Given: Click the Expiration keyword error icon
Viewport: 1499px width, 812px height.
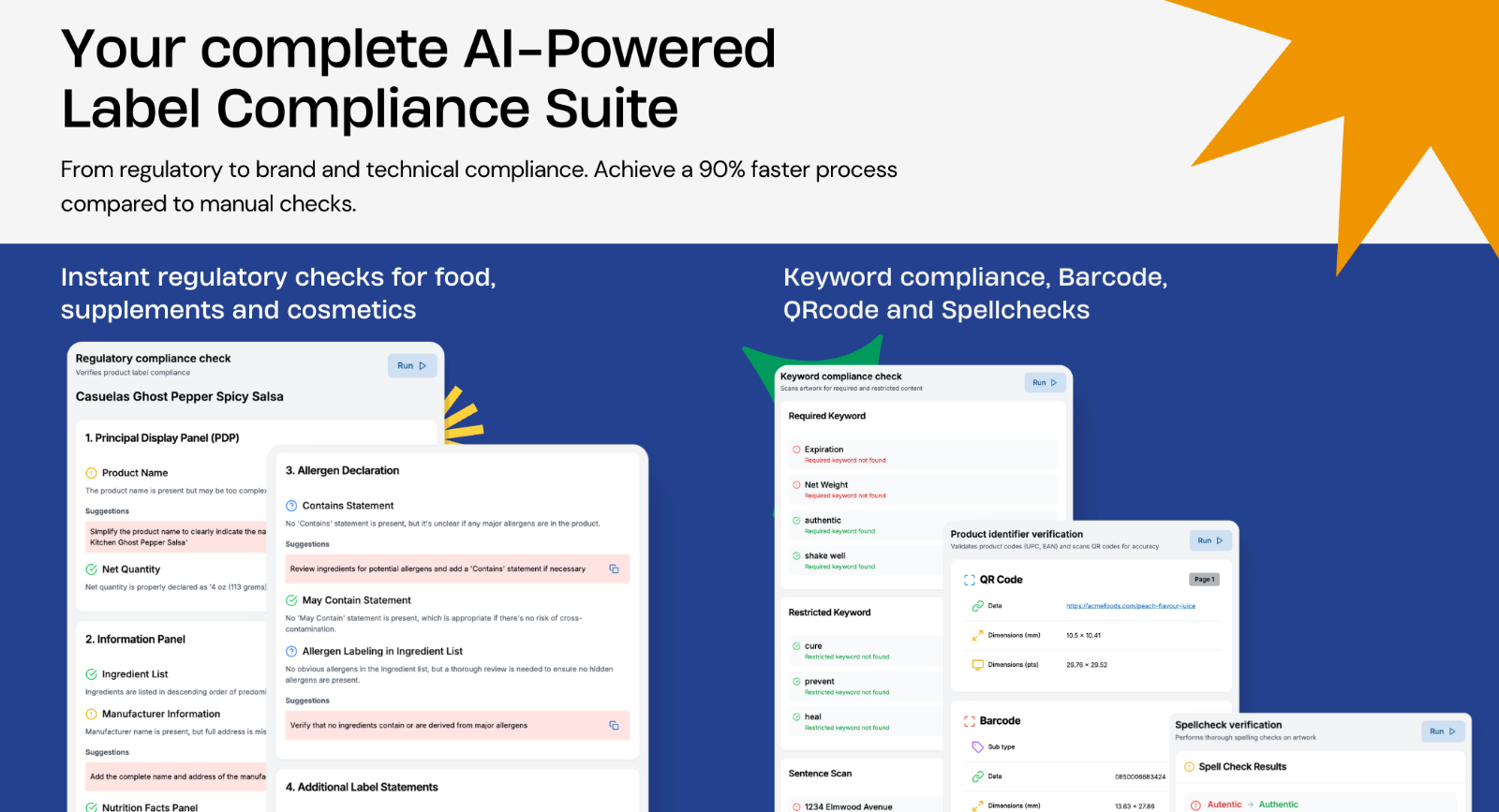Looking at the screenshot, I should coord(796,450).
